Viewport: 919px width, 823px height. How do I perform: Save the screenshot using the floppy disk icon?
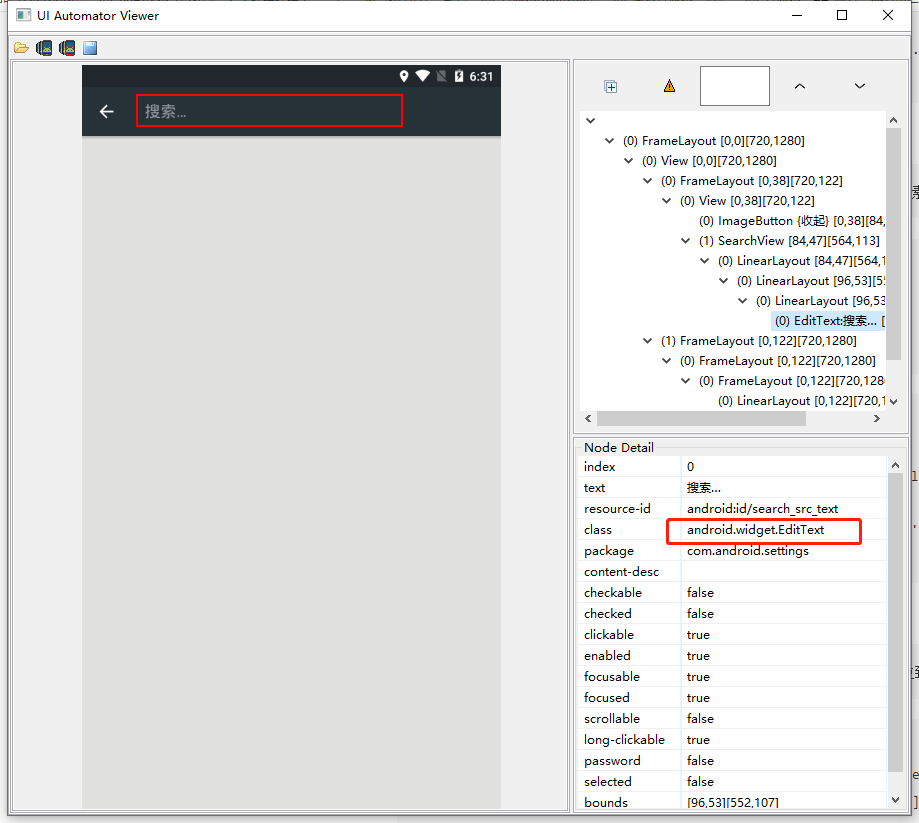pos(90,48)
